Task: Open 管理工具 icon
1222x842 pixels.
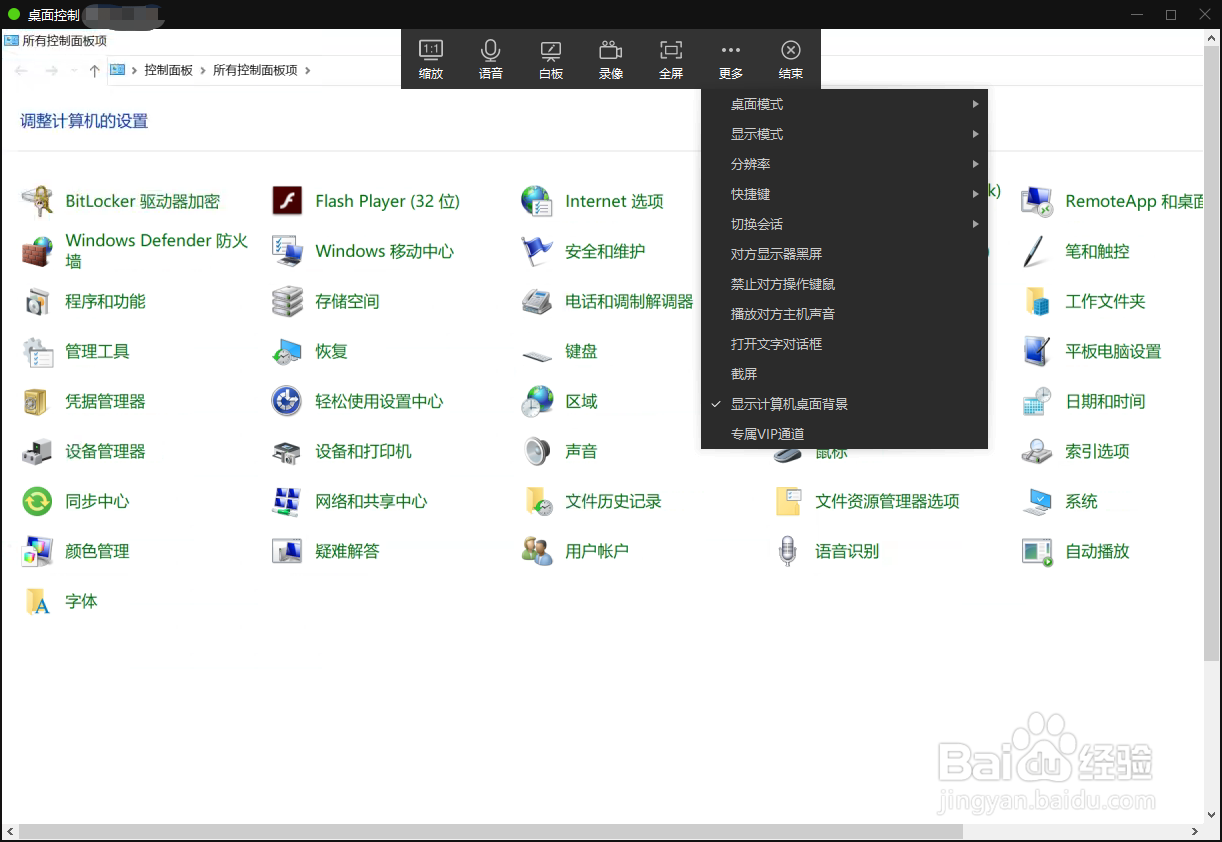Action: 37,351
